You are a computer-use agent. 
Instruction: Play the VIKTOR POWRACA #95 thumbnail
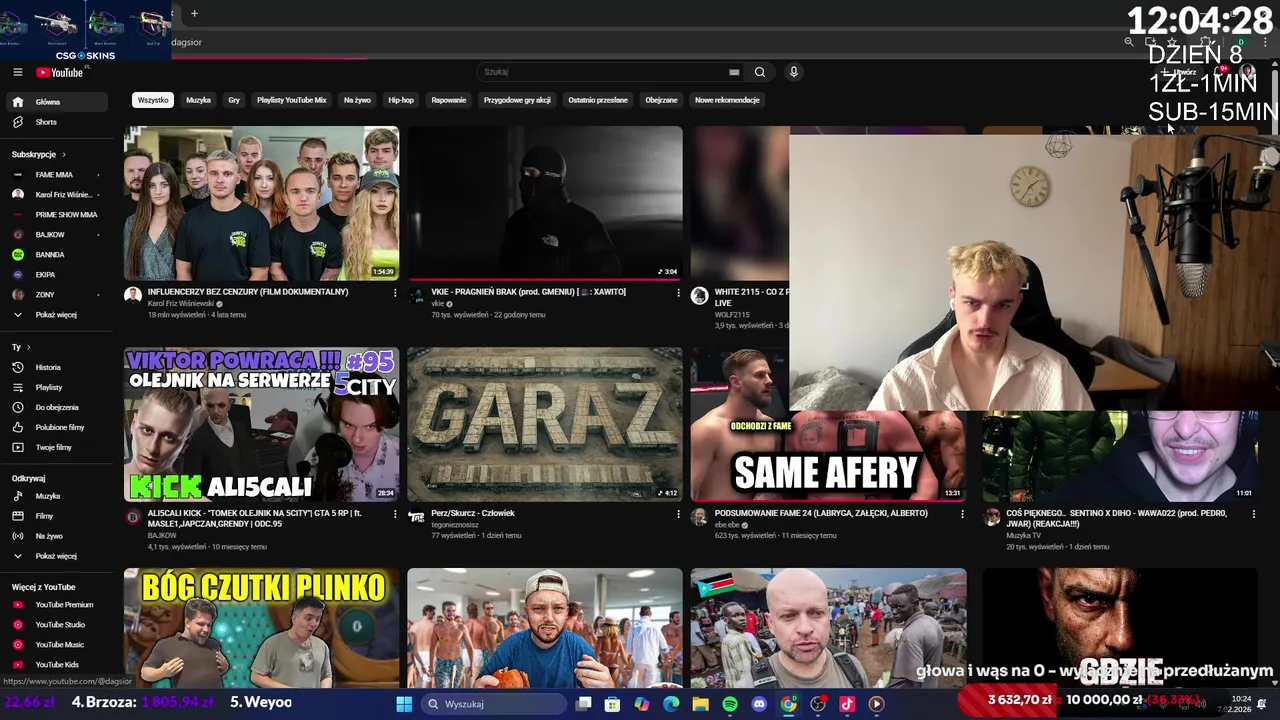pos(262,424)
